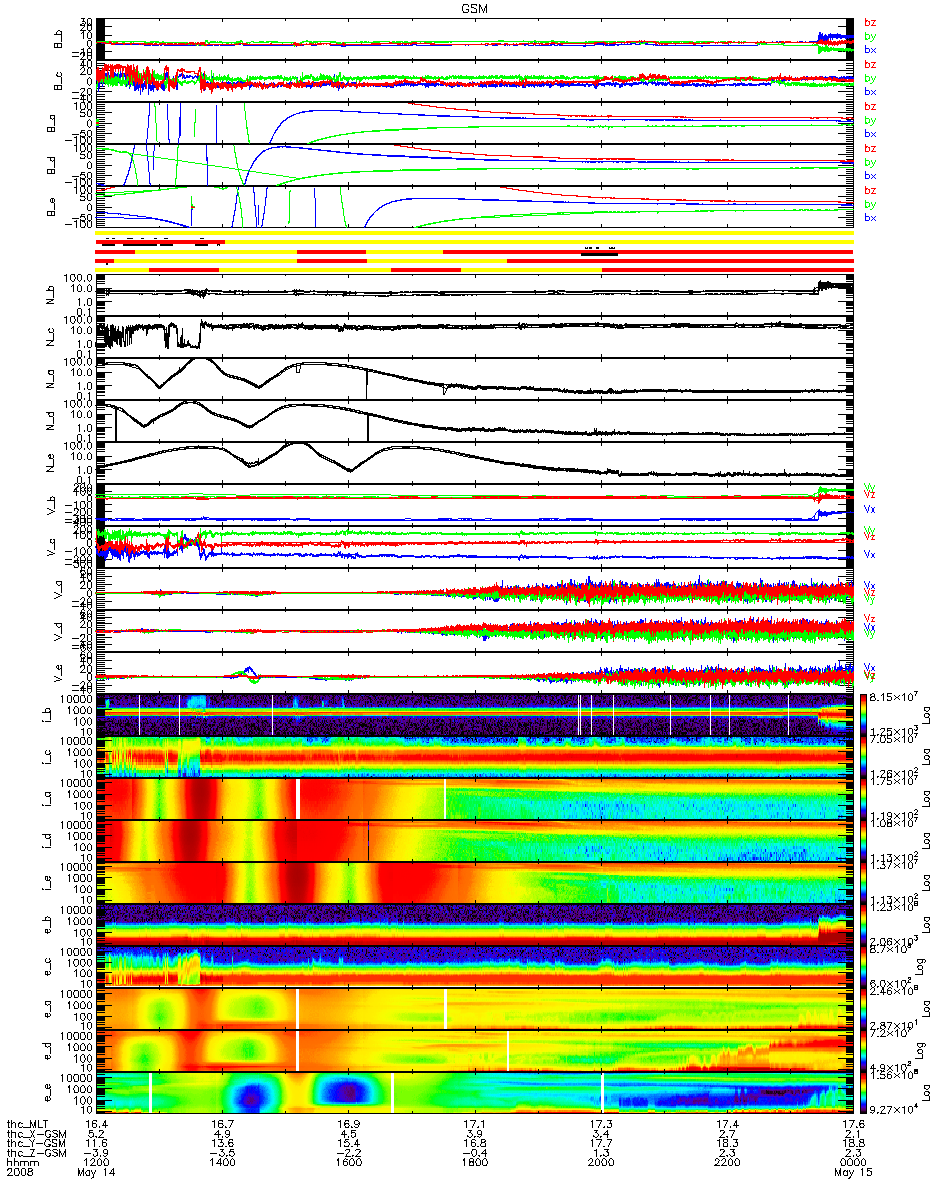Select Y-GSM value 18.8
Viewport: 930px width, 1200px height.
click(853, 1145)
